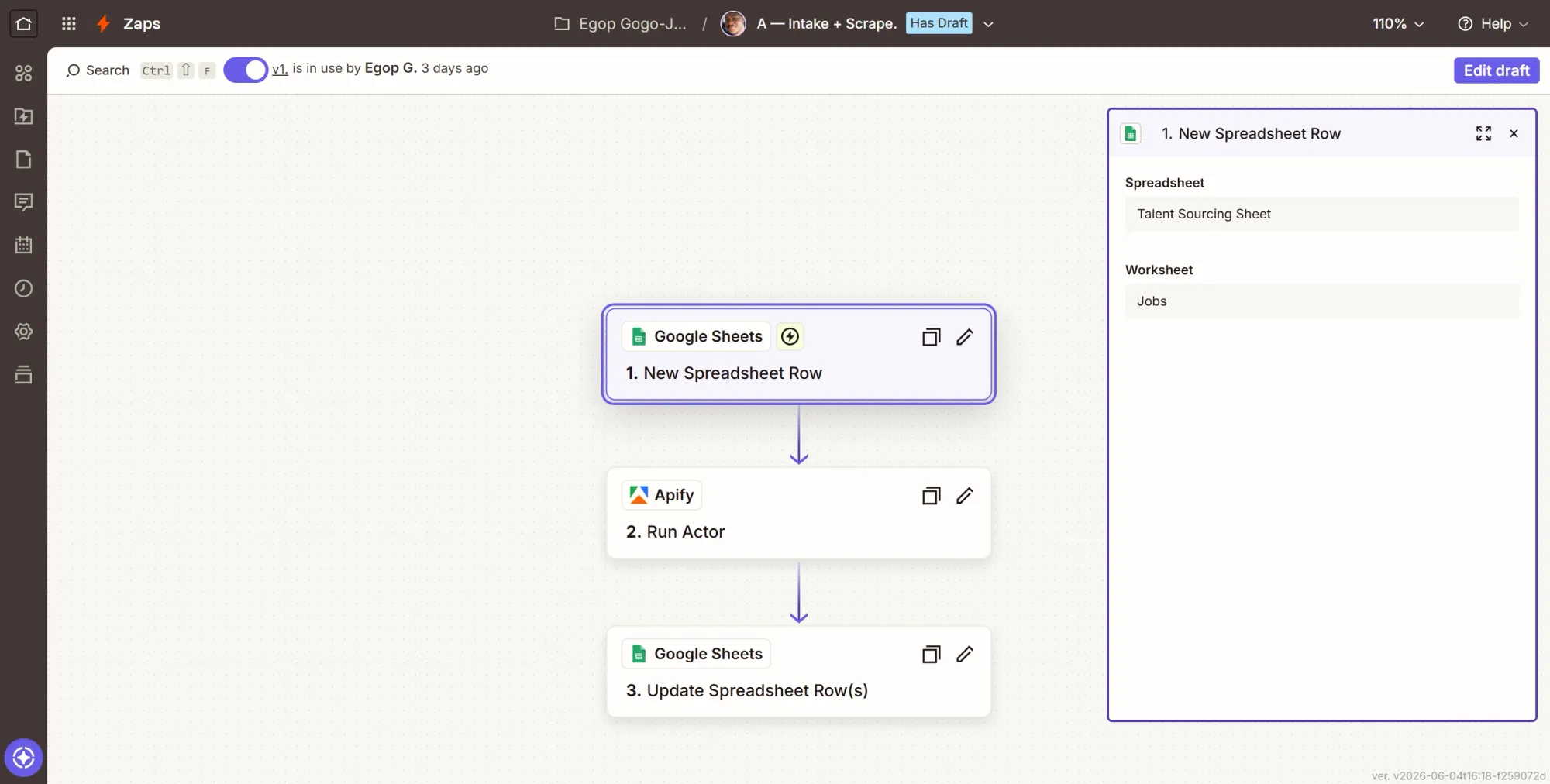Open the versions stack icon in sidebar

coord(23,375)
